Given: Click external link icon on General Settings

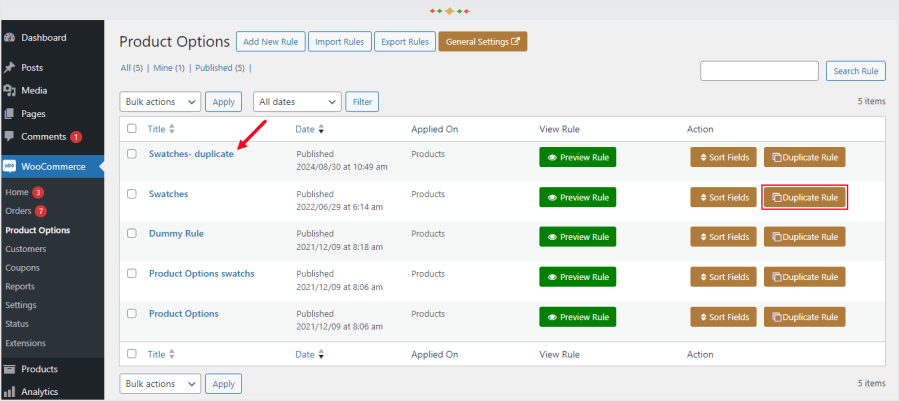Looking at the screenshot, I should coord(515,42).
